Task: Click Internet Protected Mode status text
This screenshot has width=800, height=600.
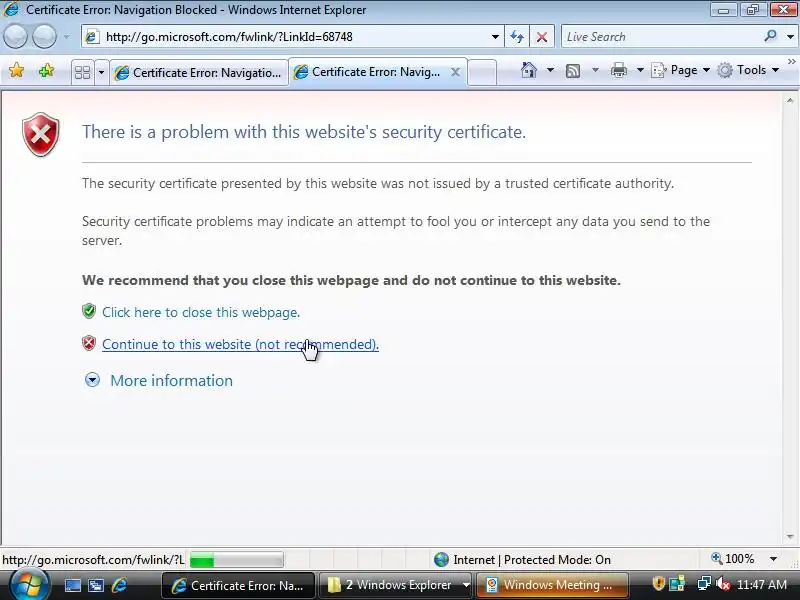Action: (x=532, y=560)
